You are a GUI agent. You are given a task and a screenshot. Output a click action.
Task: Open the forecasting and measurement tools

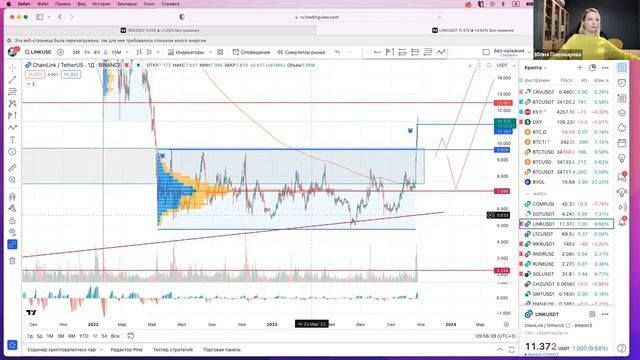pos(12,116)
